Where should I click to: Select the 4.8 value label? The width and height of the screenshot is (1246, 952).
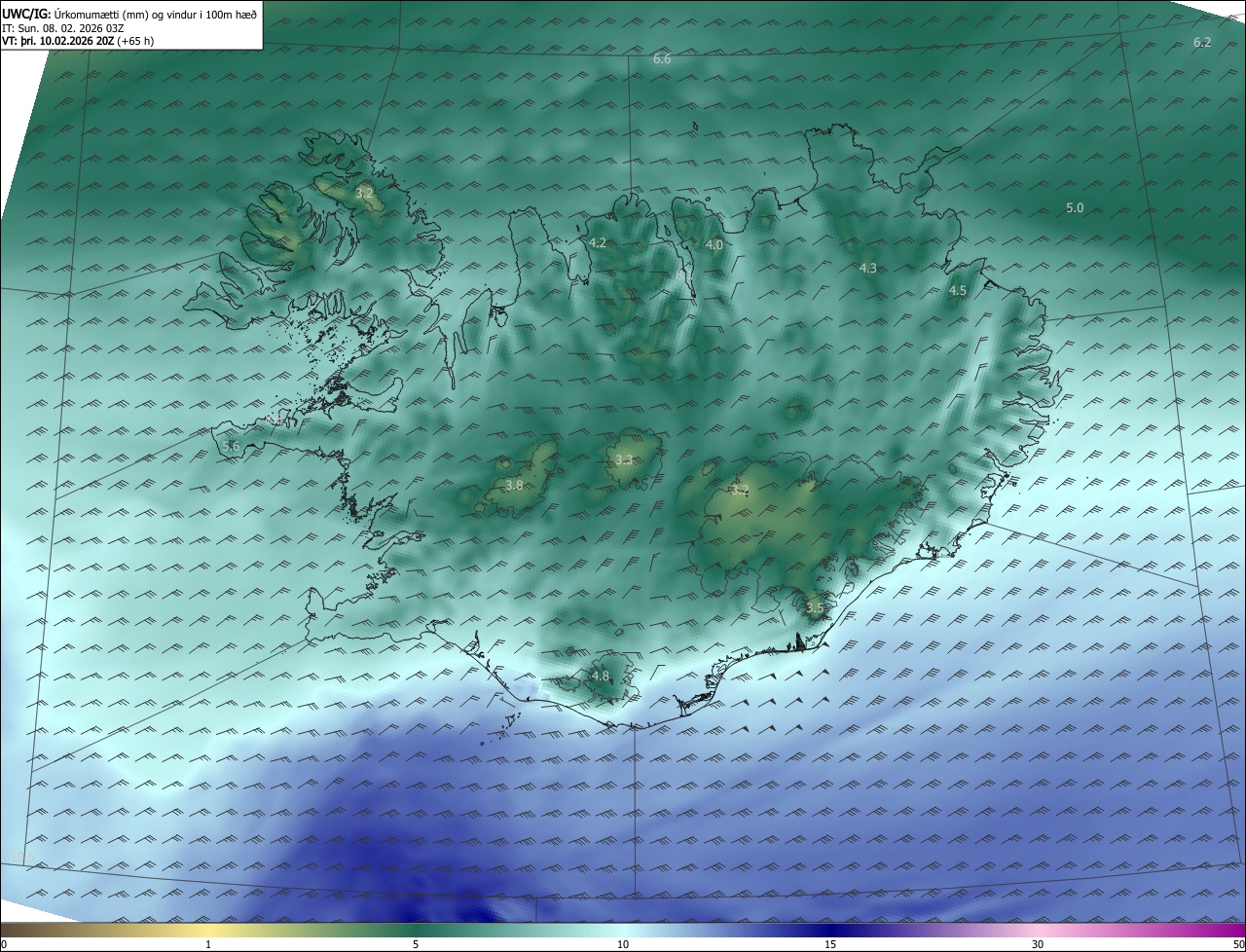(x=601, y=677)
